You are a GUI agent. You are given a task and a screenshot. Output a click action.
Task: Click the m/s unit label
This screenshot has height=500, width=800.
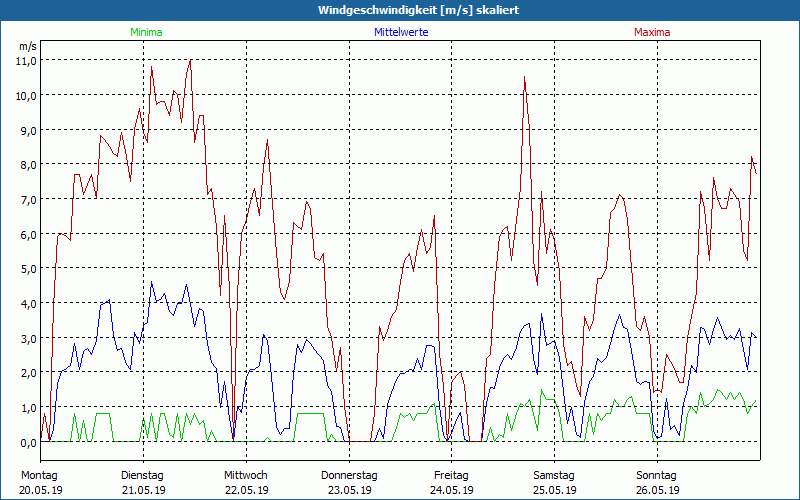click(28, 46)
